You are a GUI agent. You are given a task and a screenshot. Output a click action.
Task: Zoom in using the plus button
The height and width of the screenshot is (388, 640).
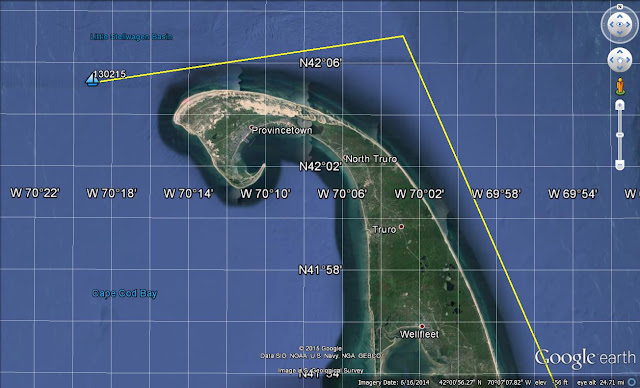point(620,106)
